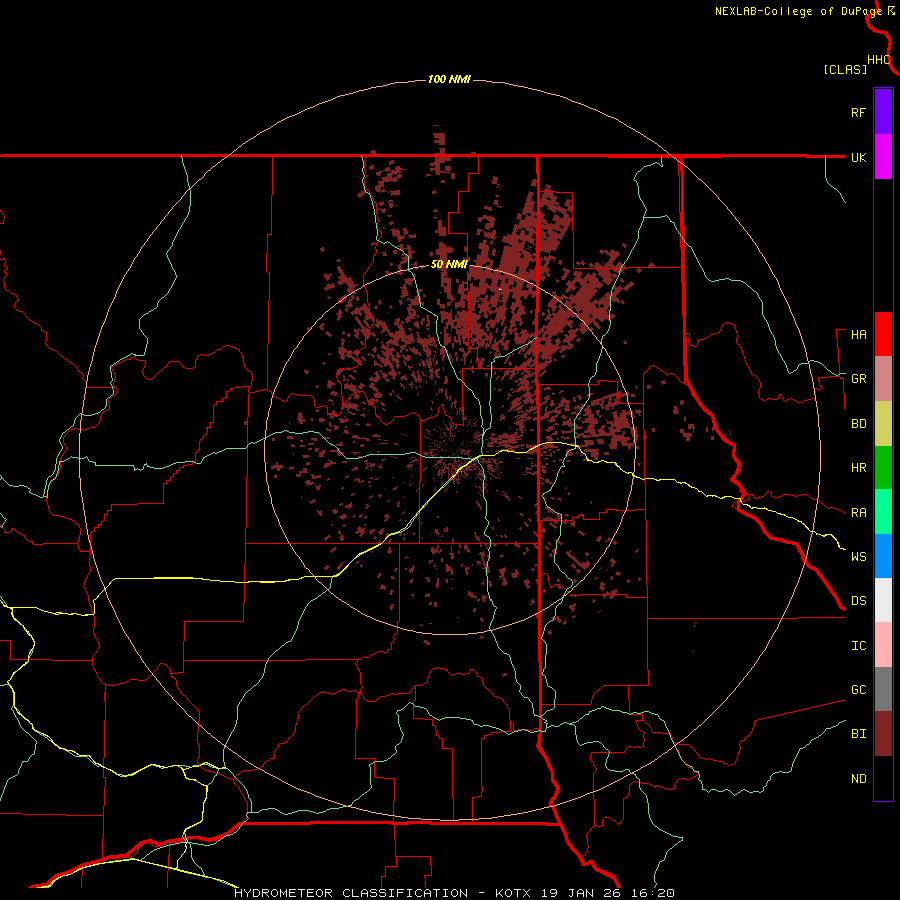
Task: Click the brown BI legend swatch
Action: pyautogui.click(x=883, y=734)
